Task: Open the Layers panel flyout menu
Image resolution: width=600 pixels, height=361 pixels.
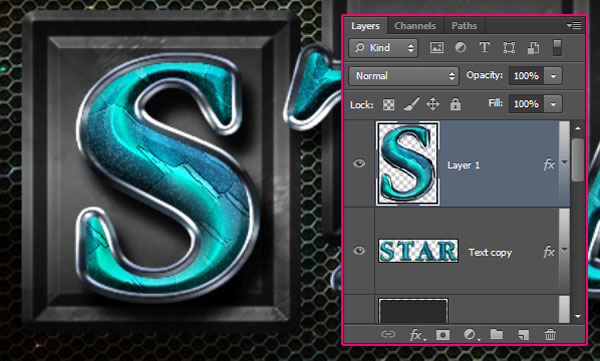Action: 574,25
